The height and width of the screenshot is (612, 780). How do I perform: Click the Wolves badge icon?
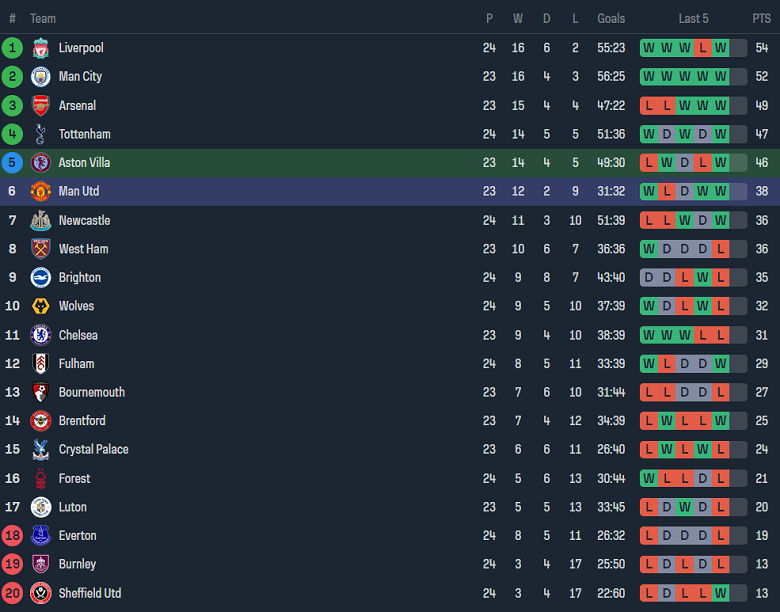[40, 306]
